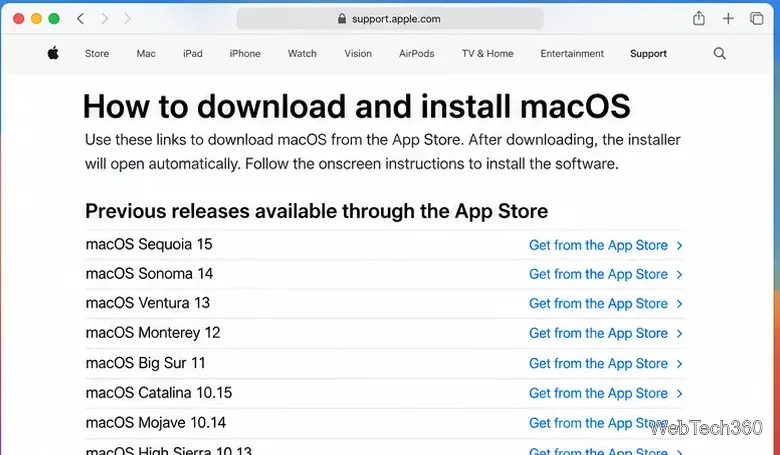Click 'Previous releases available through the App Store' heading
780x455 pixels.
pos(316,211)
